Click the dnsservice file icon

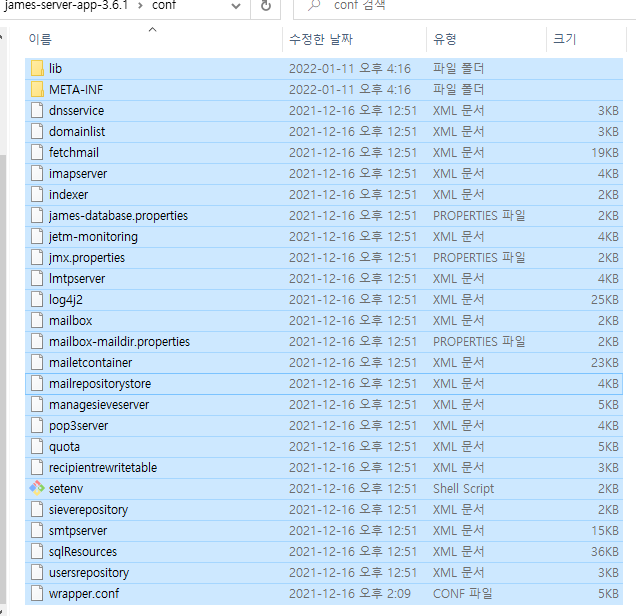click(37, 111)
